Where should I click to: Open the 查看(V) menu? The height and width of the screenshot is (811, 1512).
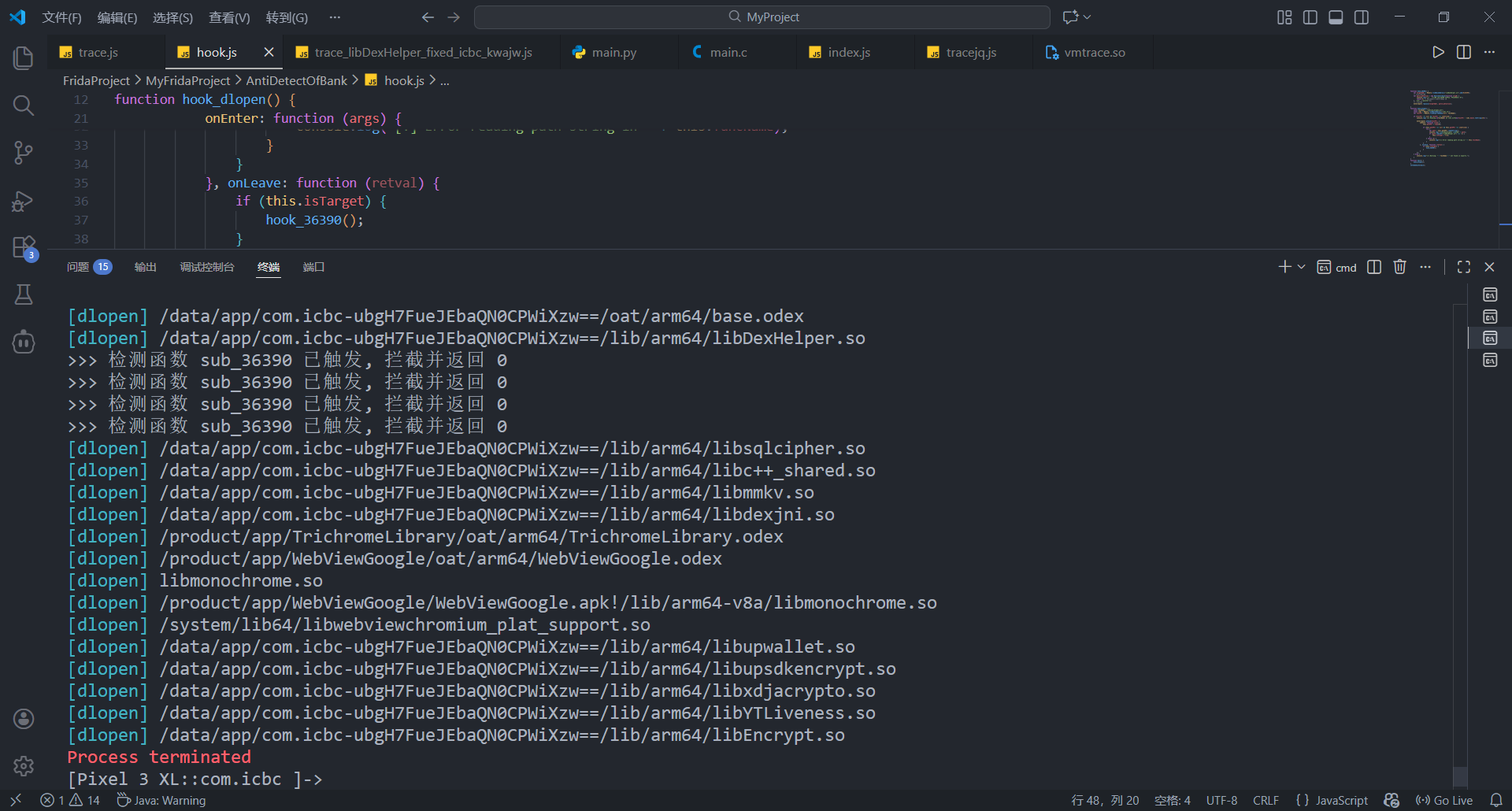point(229,17)
